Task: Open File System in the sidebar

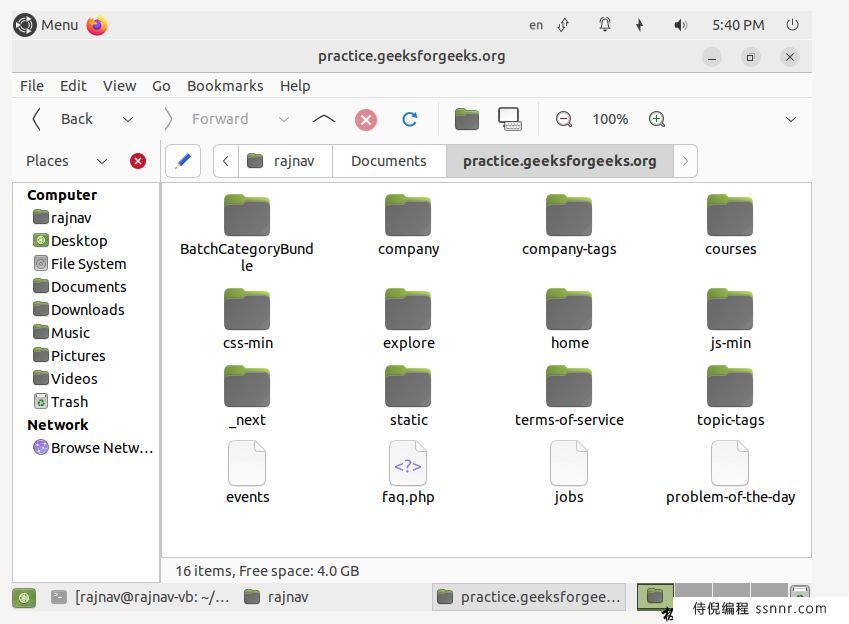Action: pos(80,264)
